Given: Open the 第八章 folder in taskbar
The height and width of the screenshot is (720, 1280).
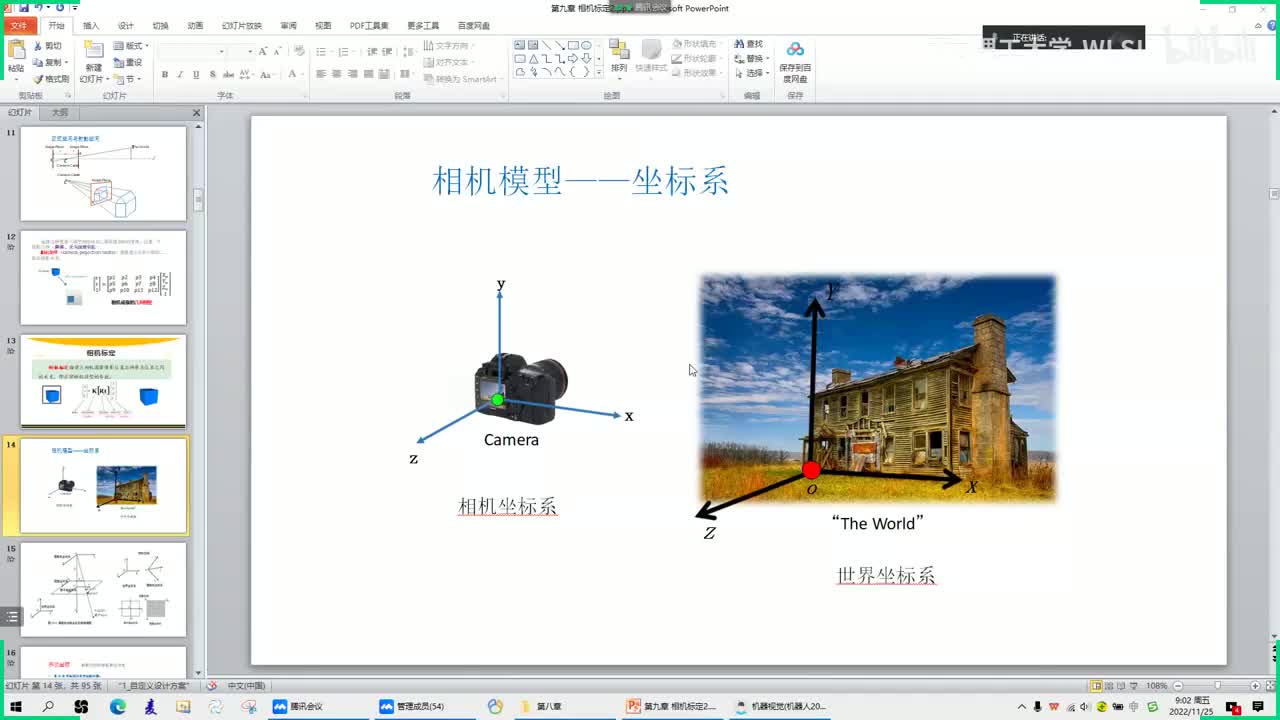Looking at the screenshot, I should coord(540,706).
